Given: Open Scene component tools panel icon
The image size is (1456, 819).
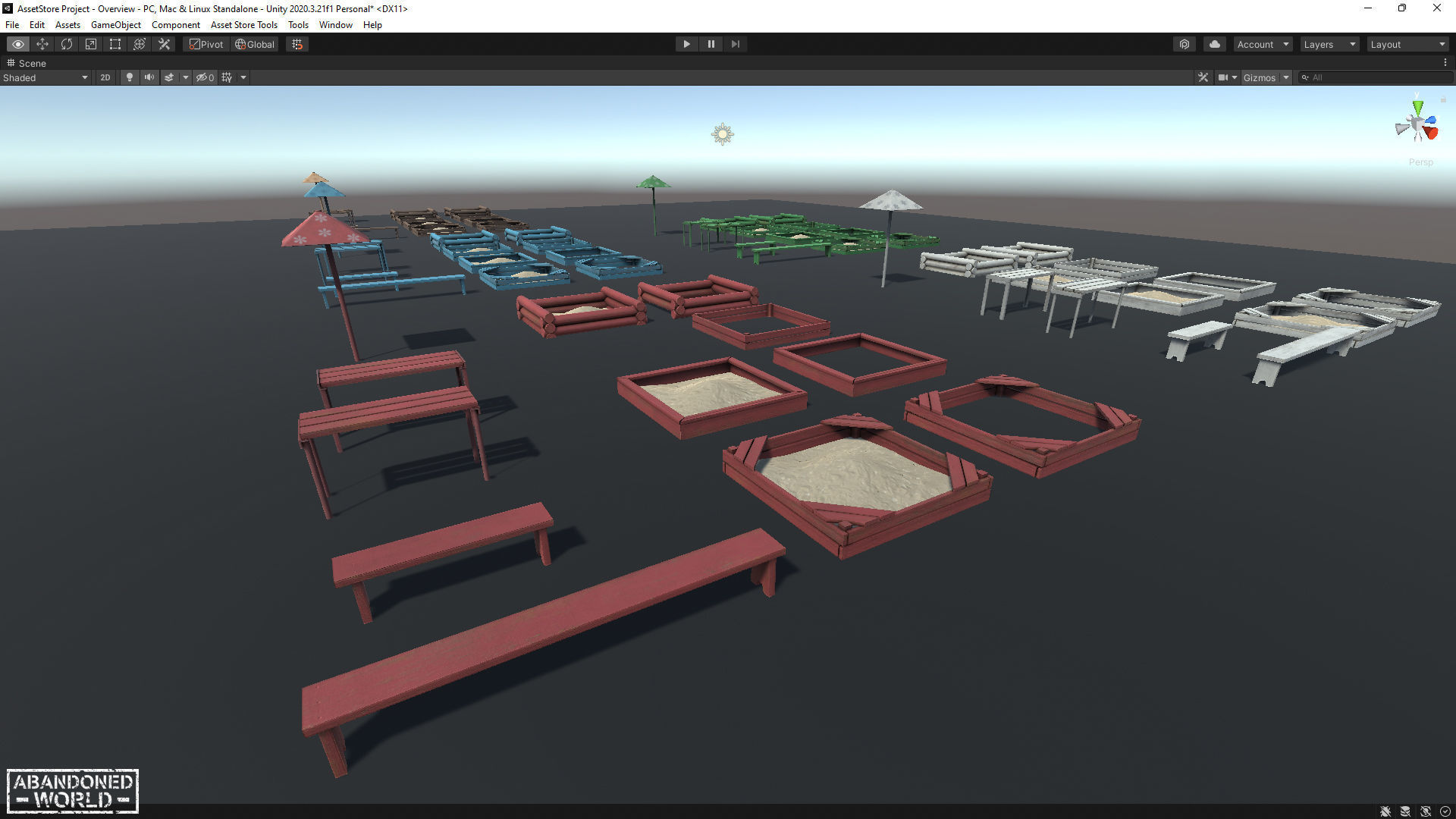Looking at the screenshot, I should (1203, 77).
